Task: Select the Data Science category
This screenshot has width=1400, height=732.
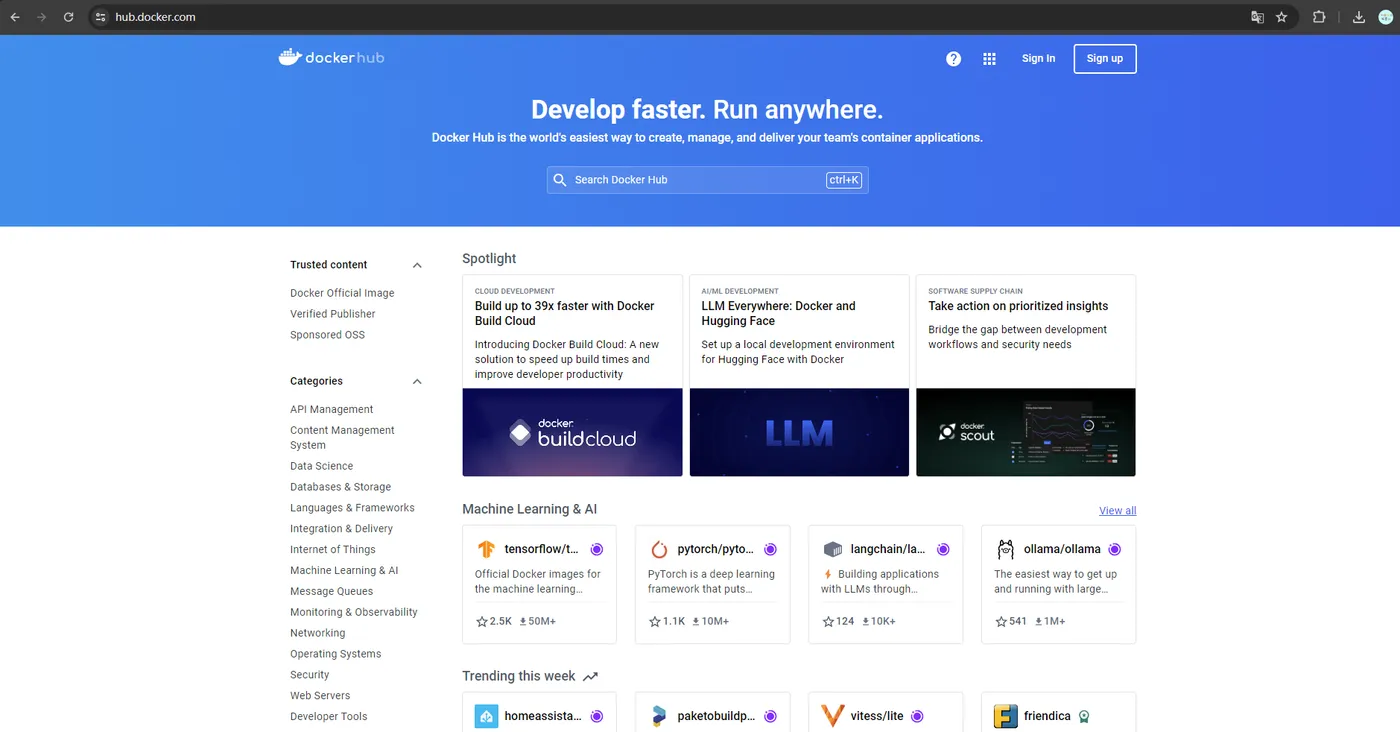Action: pos(321,466)
